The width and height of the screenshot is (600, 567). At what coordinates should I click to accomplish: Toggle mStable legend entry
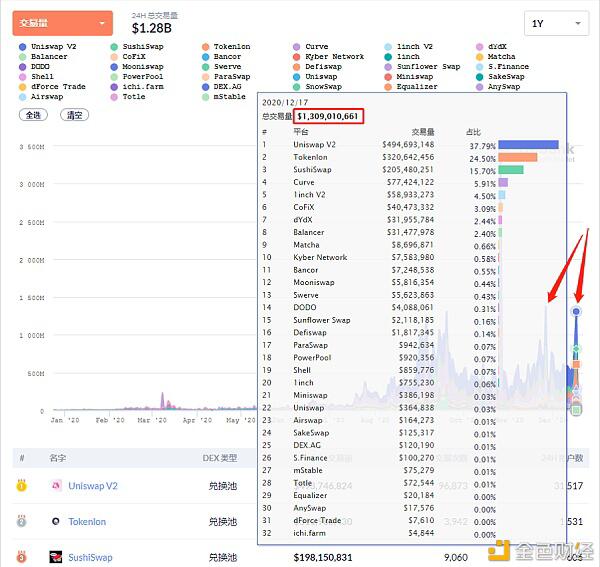point(224,96)
